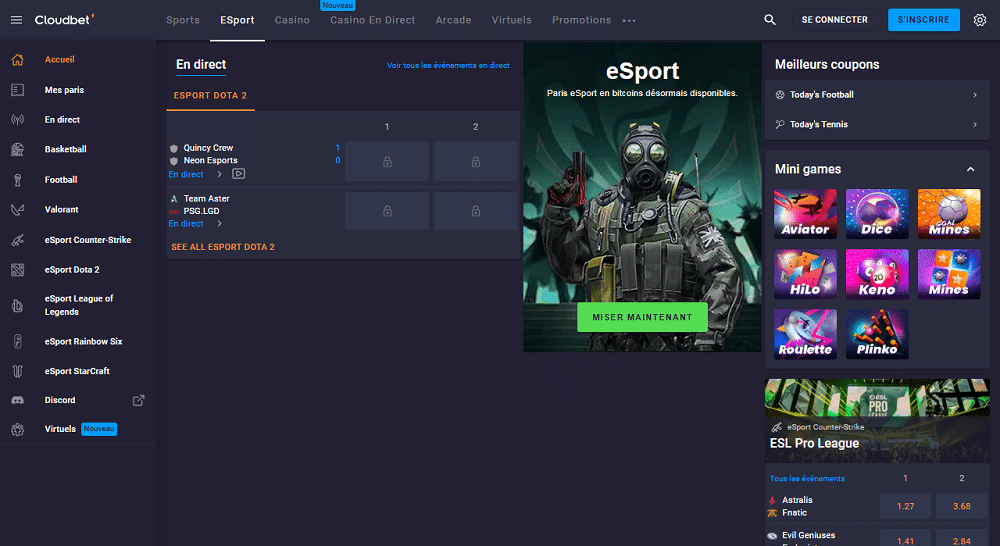The height and width of the screenshot is (546, 1000).
Task: Click the Accueil home icon
Action: [x=18, y=59]
